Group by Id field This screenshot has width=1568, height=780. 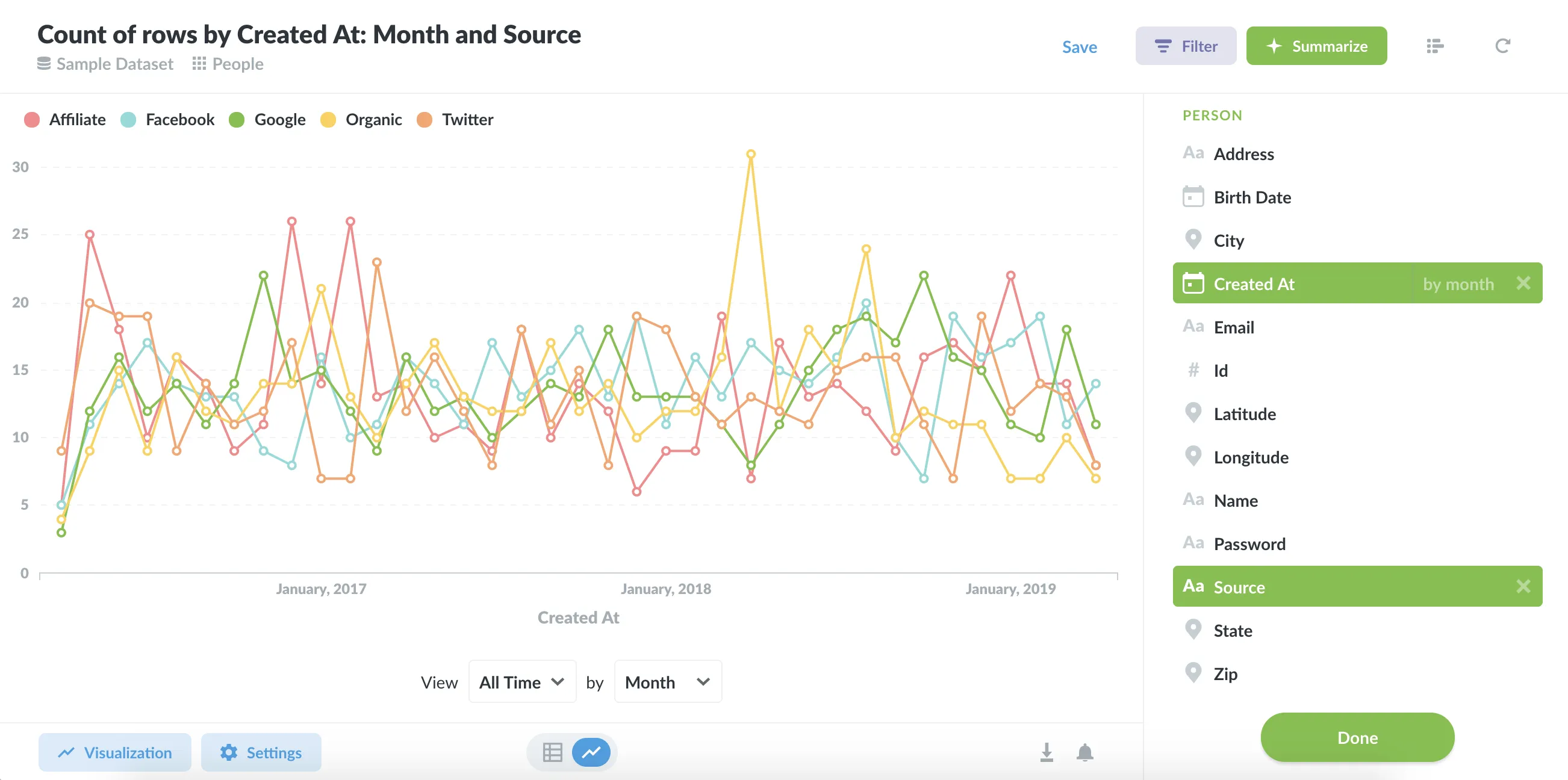tap(1357, 371)
